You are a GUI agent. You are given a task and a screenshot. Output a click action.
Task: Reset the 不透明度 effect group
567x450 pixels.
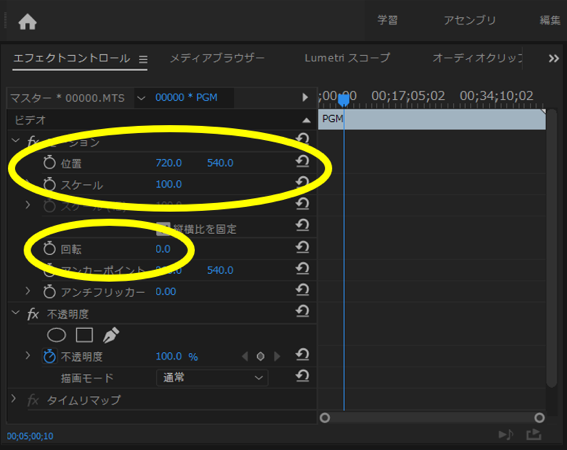(x=303, y=311)
